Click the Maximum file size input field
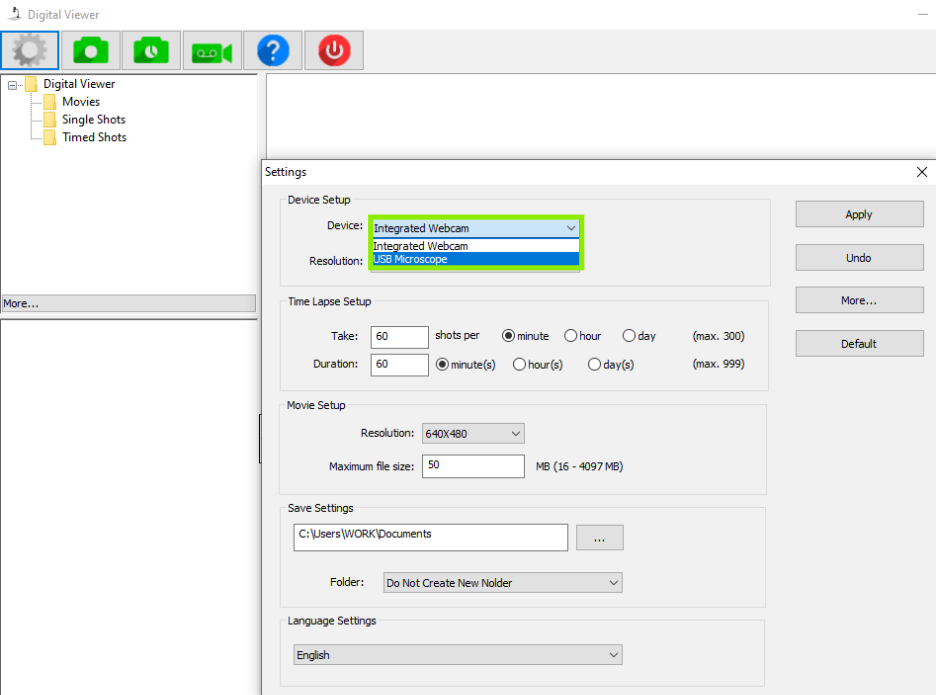Screen dimensions: 936x695 pos(473,466)
